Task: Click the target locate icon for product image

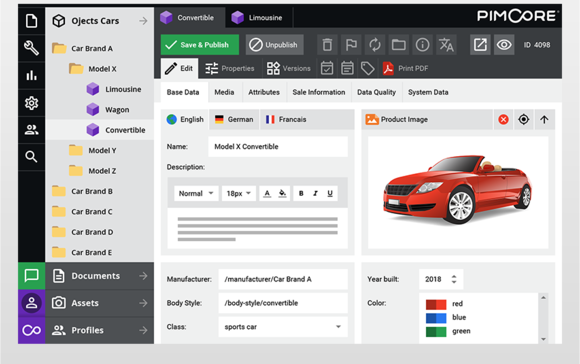Action: [524, 119]
